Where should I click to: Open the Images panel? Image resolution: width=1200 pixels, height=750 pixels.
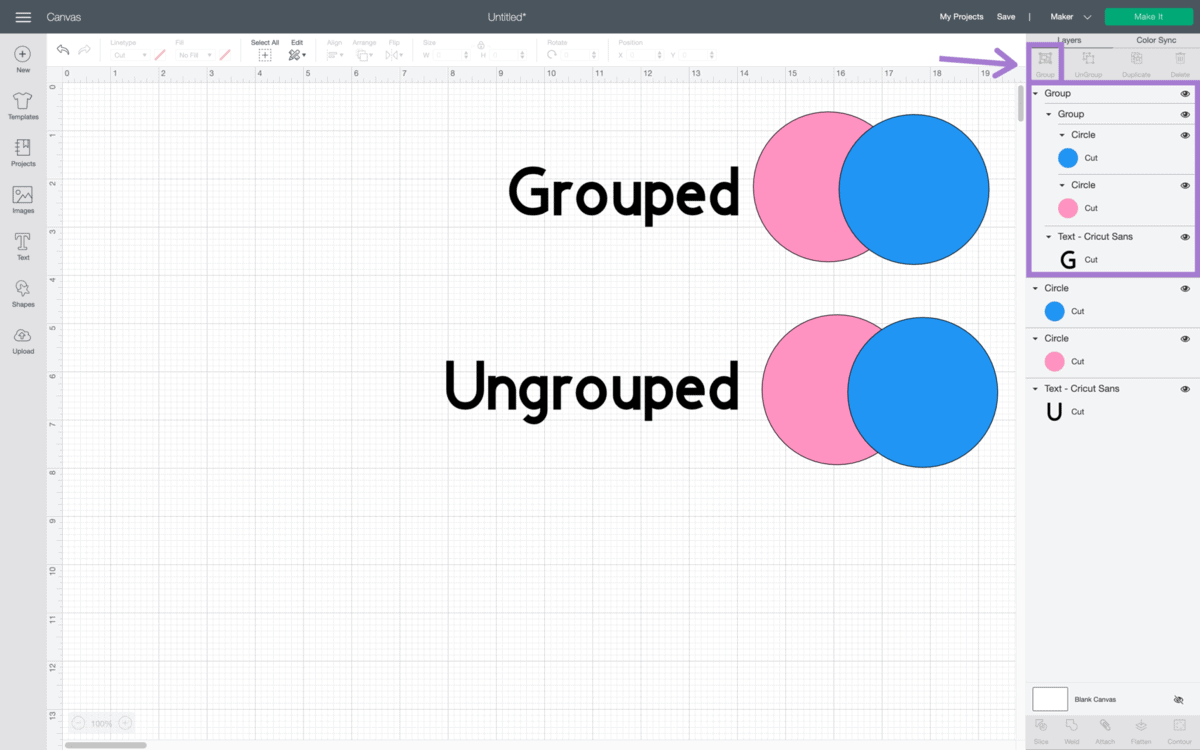[22, 198]
